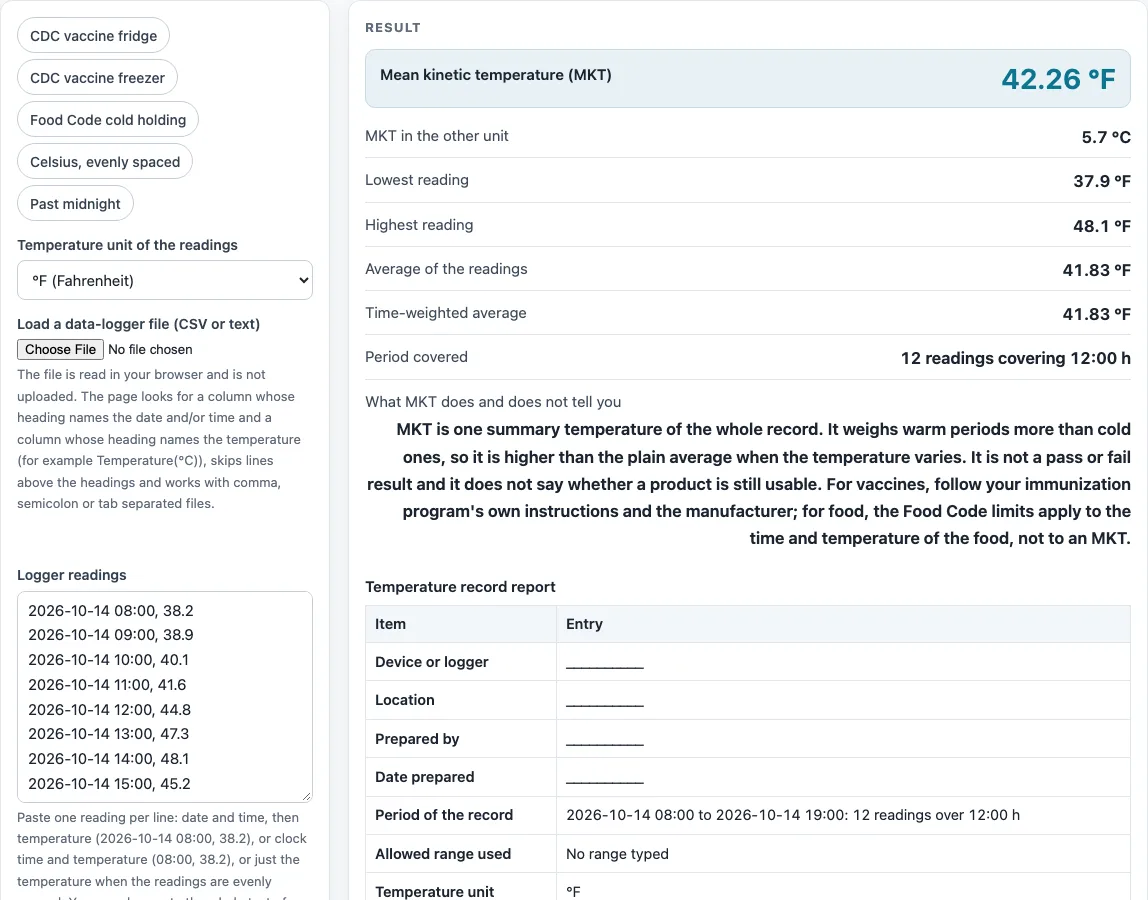The width and height of the screenshot is (1148, 900).
Task: Load the CDC vaccine freezer preset
Action: point(97,78)
